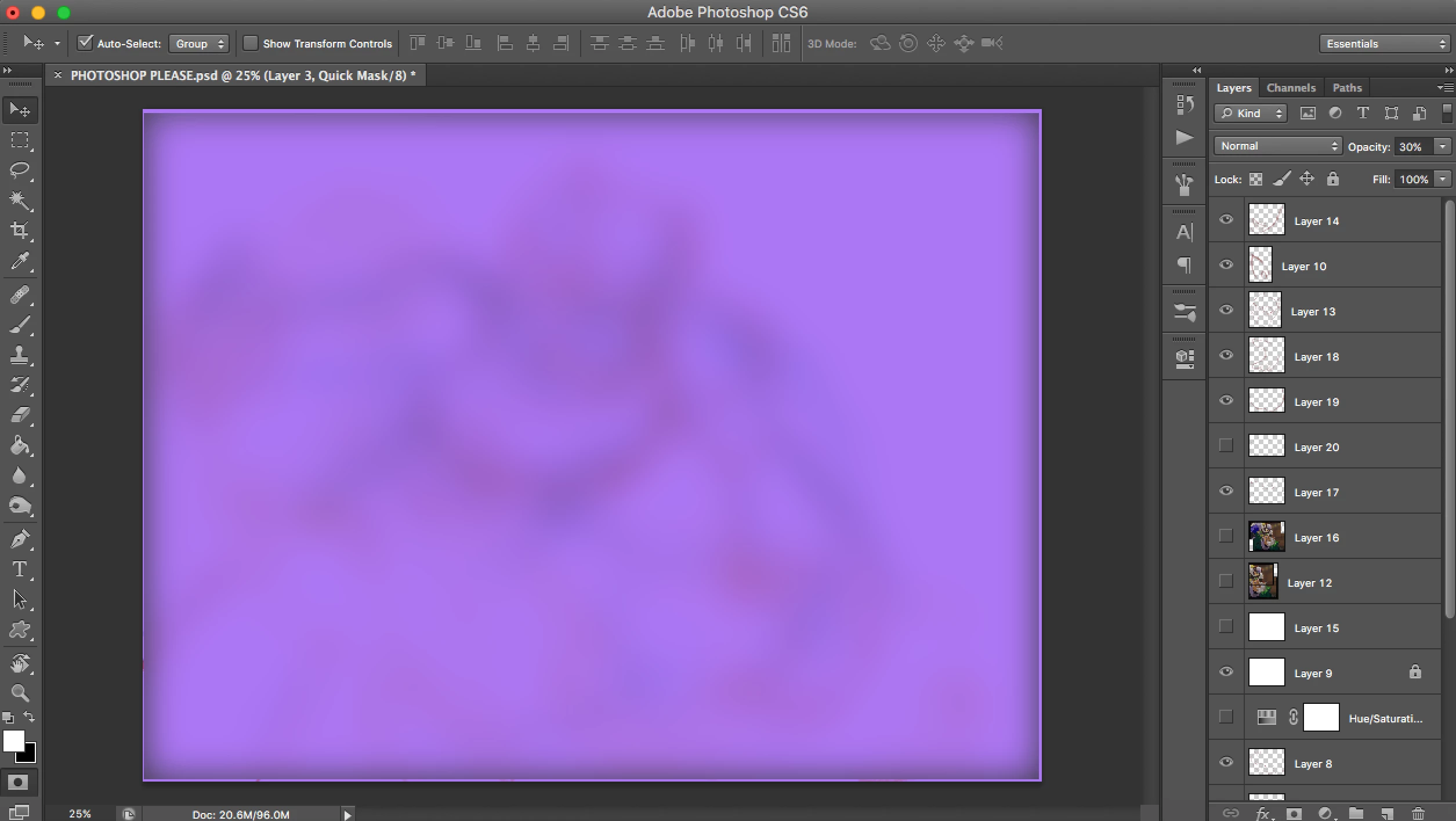The image size is (1456, 821).
Task: Delete layer using trash icon
Action: coord(1418,813)
